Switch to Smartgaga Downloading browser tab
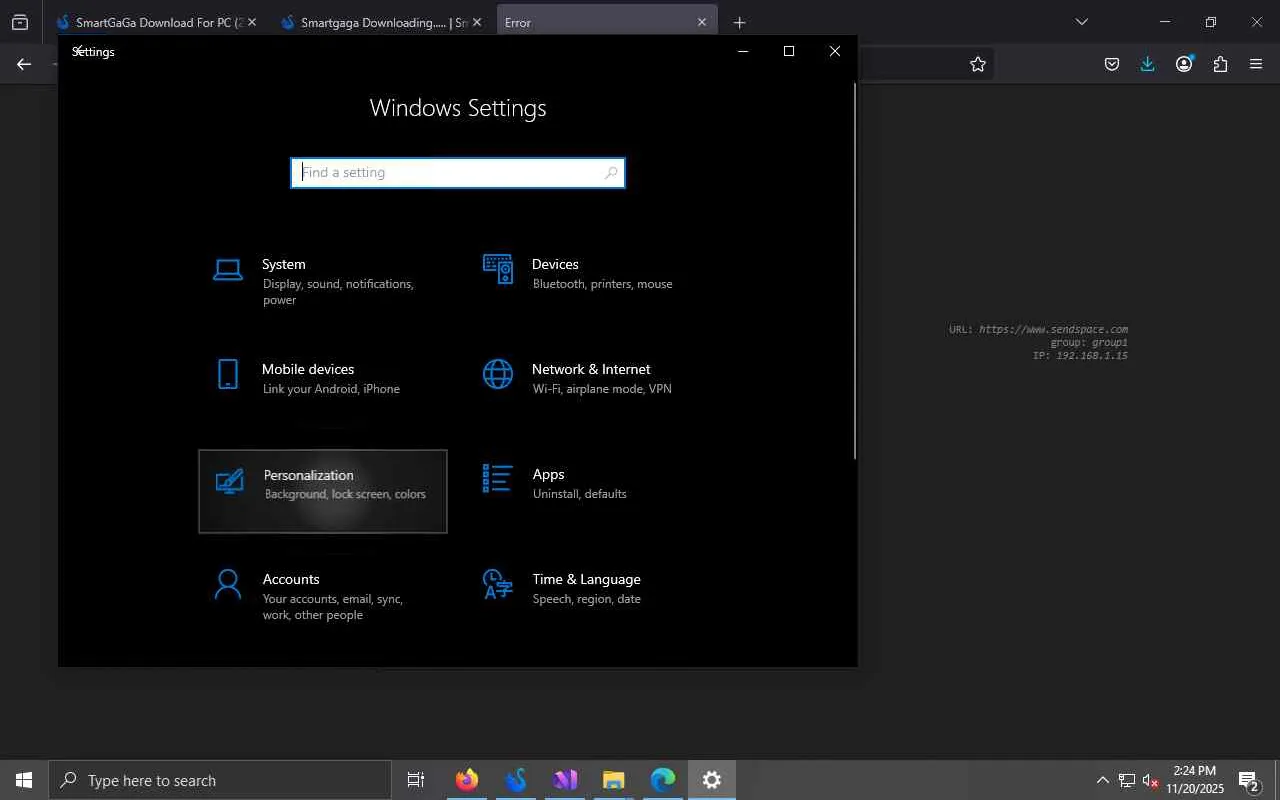1280x800 pixels. pos(375,22)
